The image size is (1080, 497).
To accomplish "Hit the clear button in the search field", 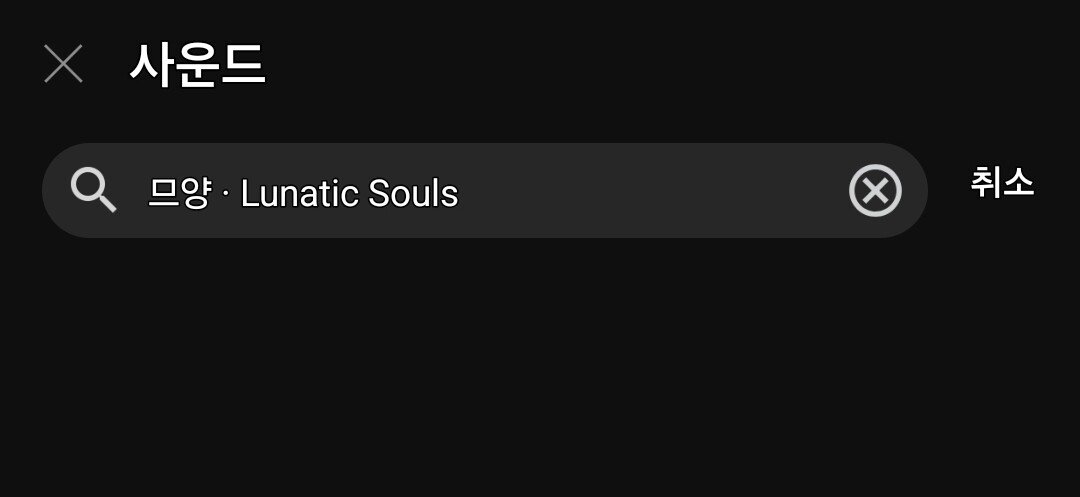I will 875,191.
